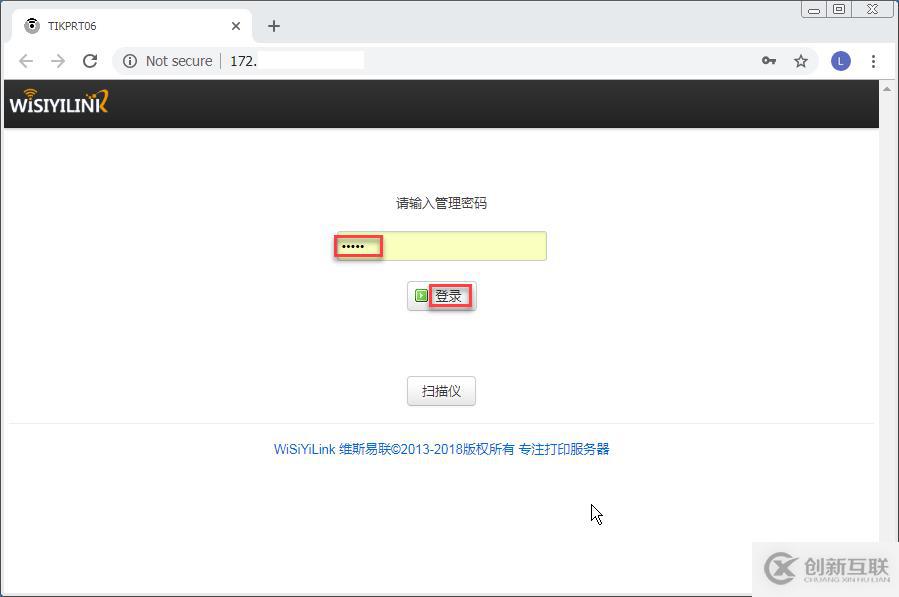Click the admin password input field
The width and height of the screenshot is (899, 597).
point(440,245)
